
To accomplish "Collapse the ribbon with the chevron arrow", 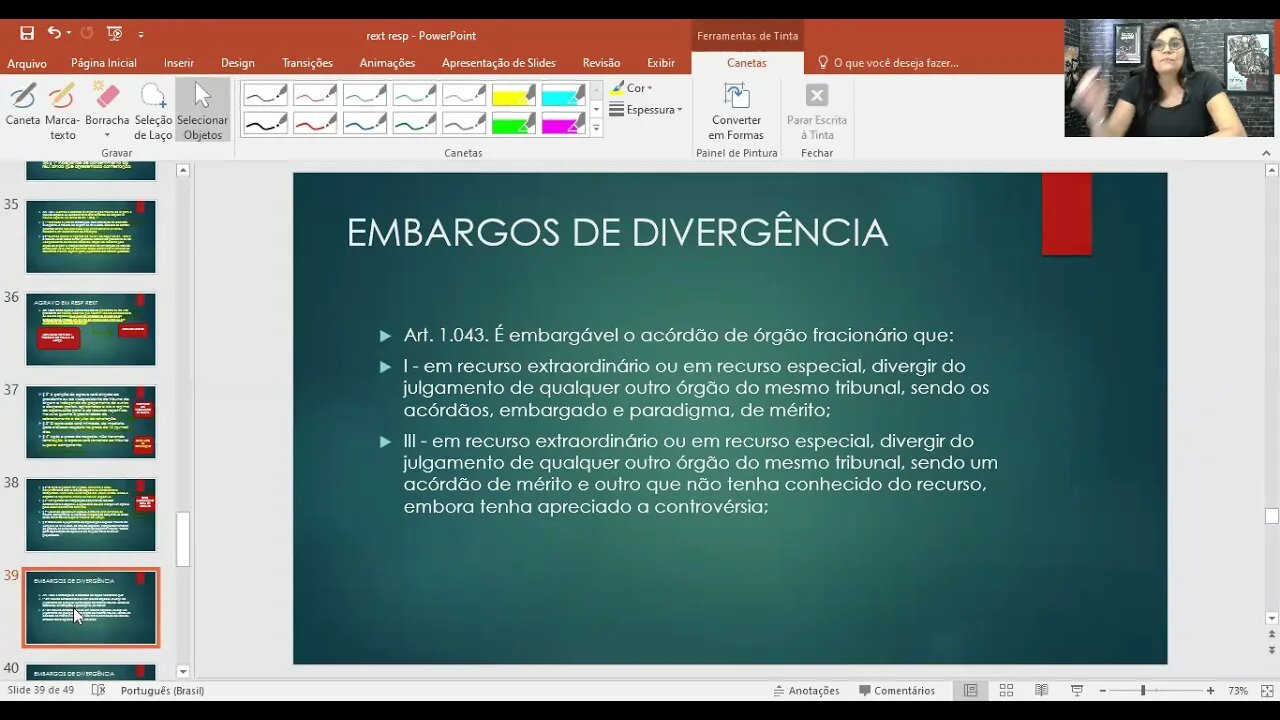I will click(1267, 153).
